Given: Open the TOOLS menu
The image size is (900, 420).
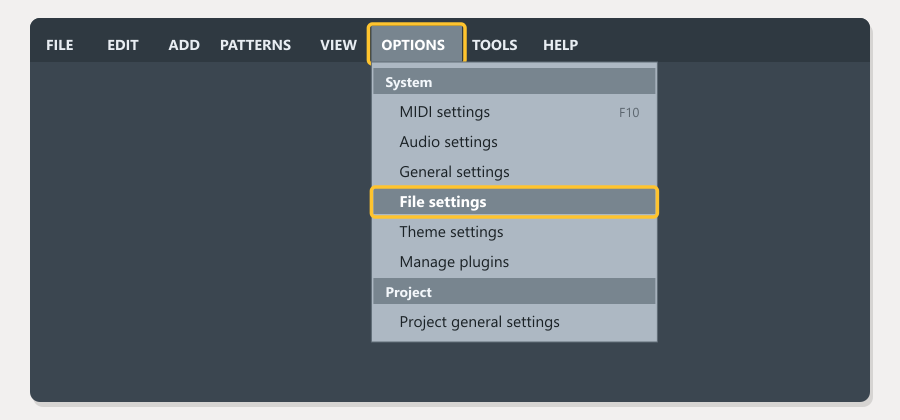Looking at the screenshot, I should pyautogui.click(x=495, y=45).
